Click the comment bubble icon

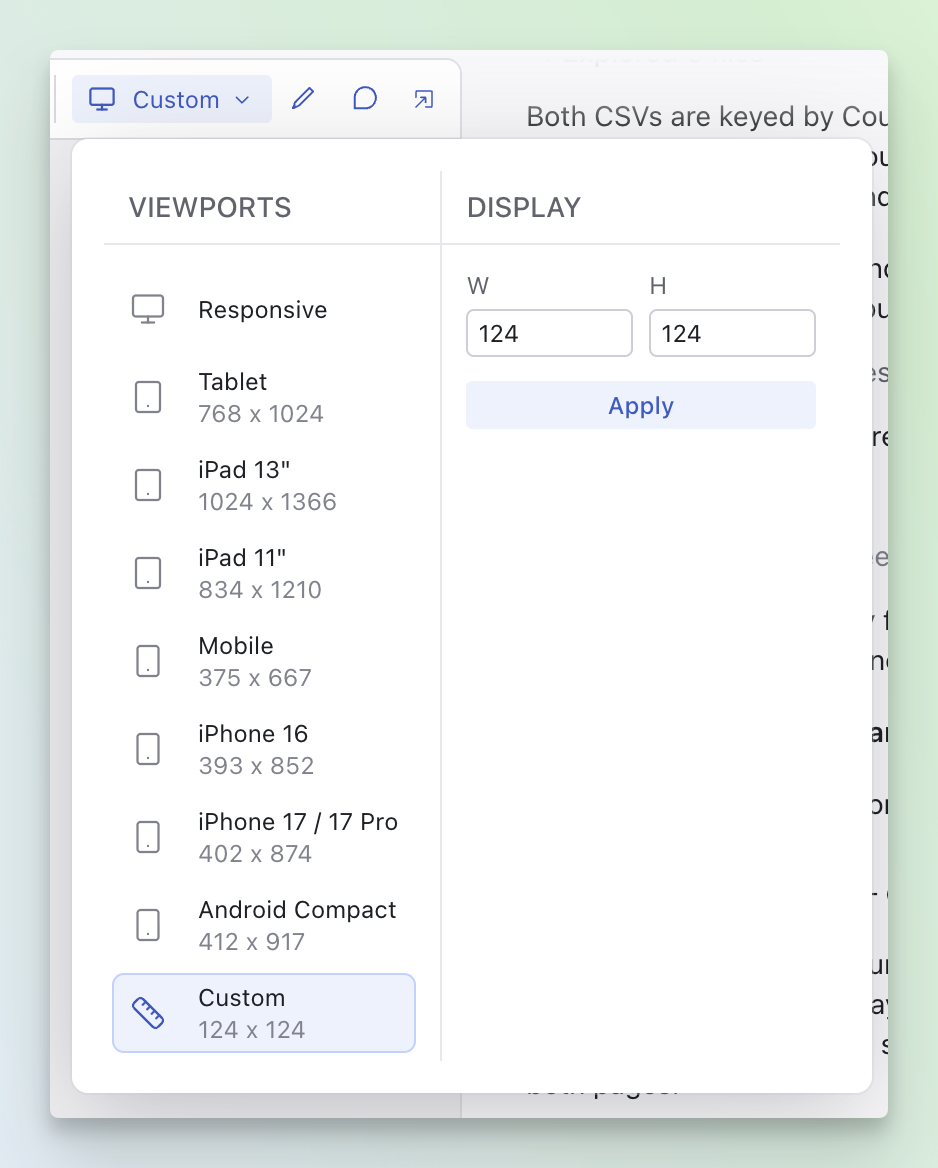tap(364, 98)
